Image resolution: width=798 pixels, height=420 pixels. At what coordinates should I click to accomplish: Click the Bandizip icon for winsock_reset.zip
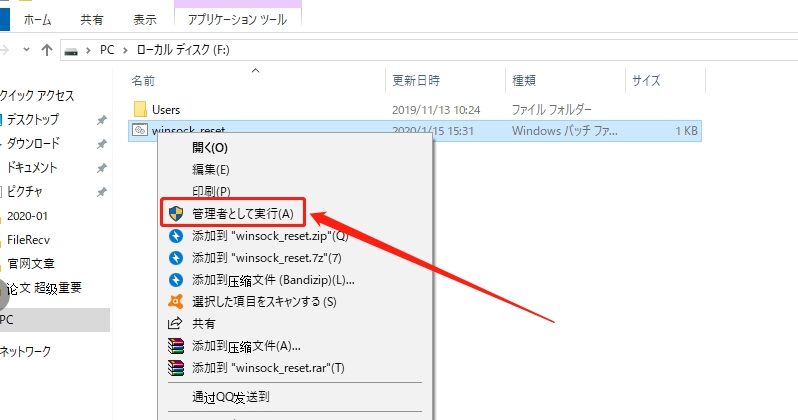pos(176,236)
